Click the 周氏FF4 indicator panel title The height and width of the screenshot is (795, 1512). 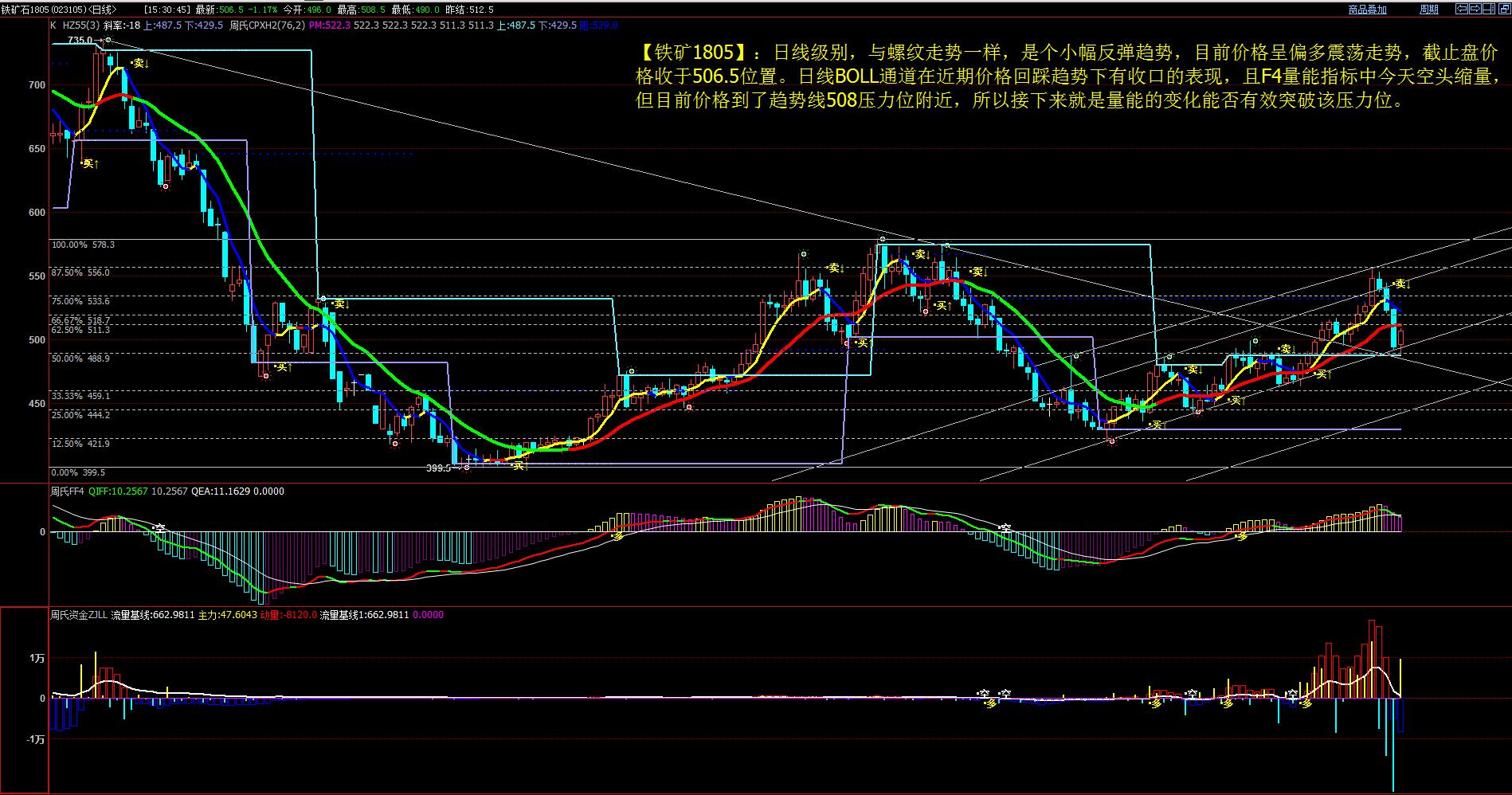tap(67, 491)
